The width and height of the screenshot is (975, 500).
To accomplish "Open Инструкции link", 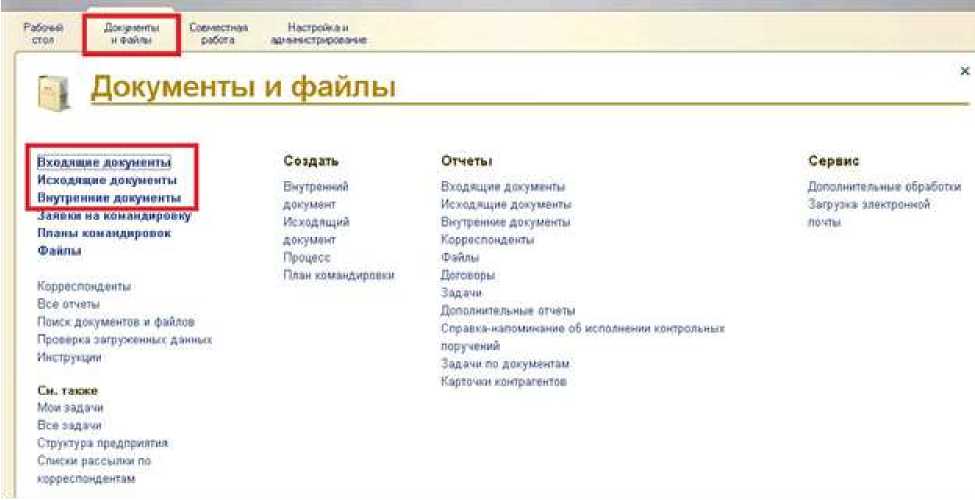I will tap(69, 358).
